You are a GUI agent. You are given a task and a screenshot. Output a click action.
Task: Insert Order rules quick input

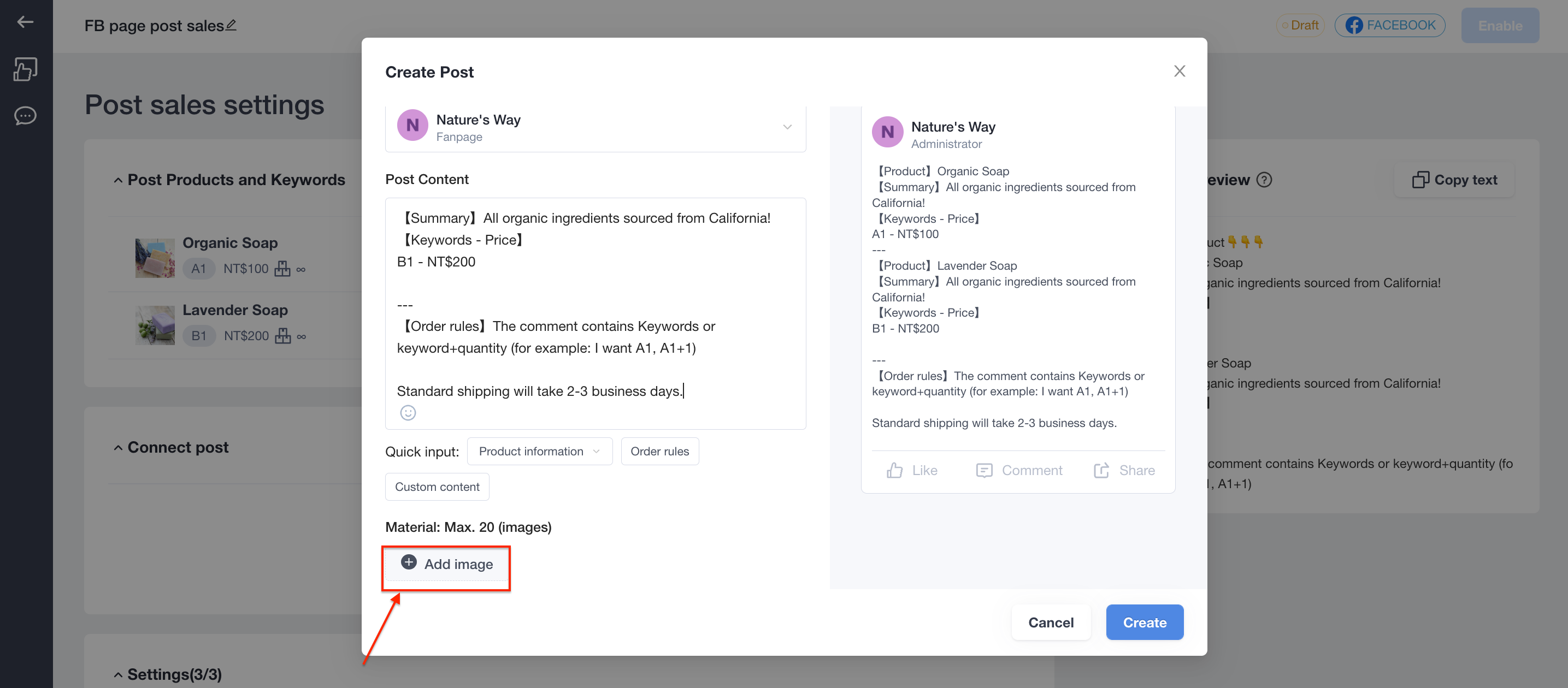(x=659, y=452)
